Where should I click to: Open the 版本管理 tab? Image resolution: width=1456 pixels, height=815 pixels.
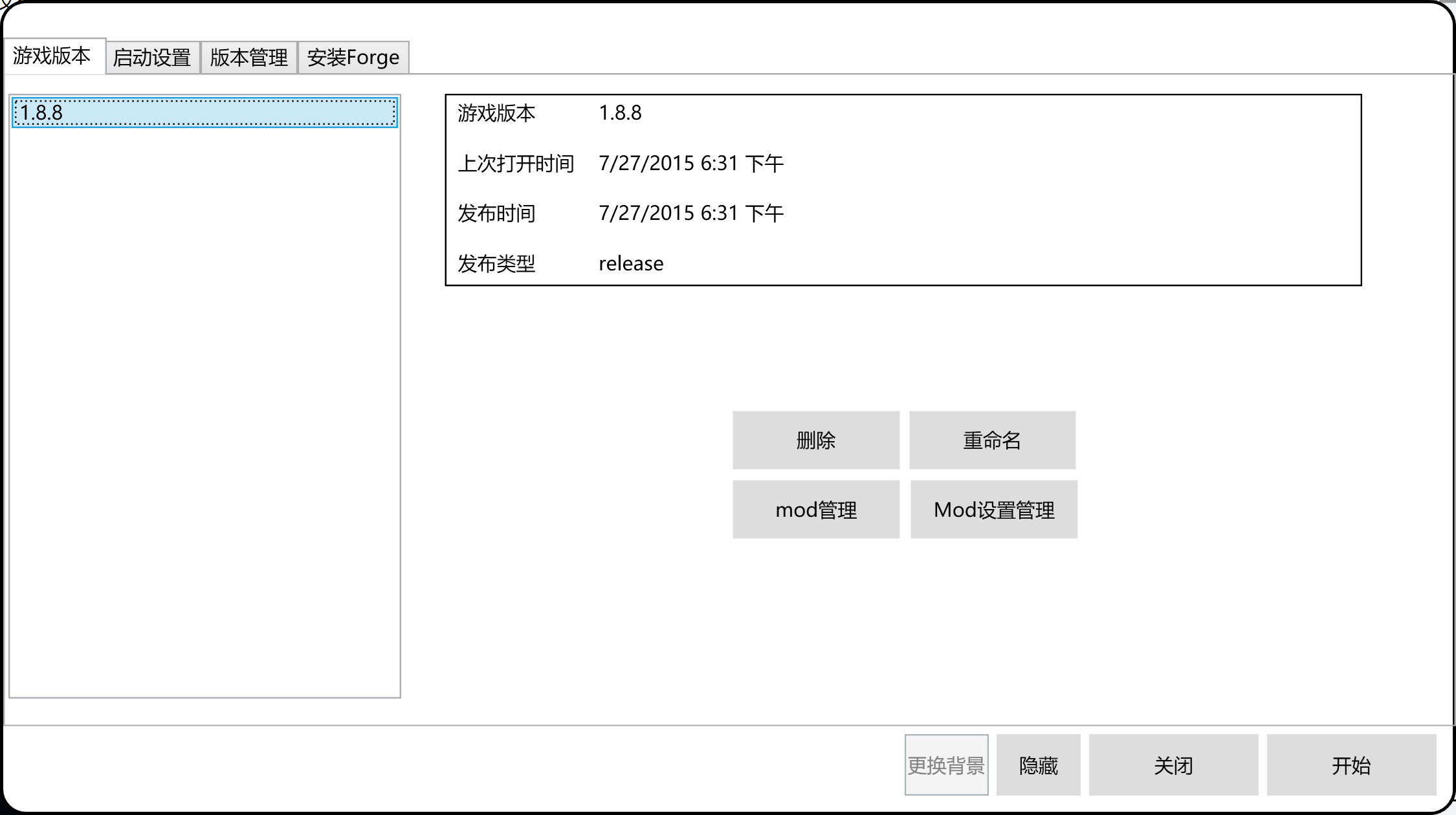(x=248, y=57)
